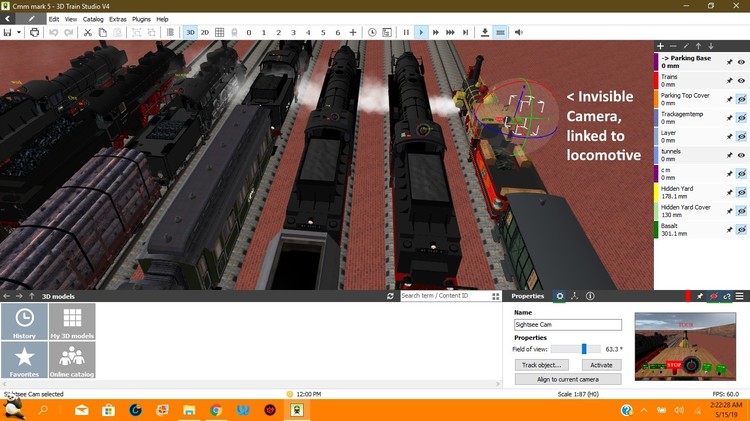Image resolution: width=750 pixels, height=421 pixels.
Task: Click the info icon in the Properties panel
Action: click(590, 297)
